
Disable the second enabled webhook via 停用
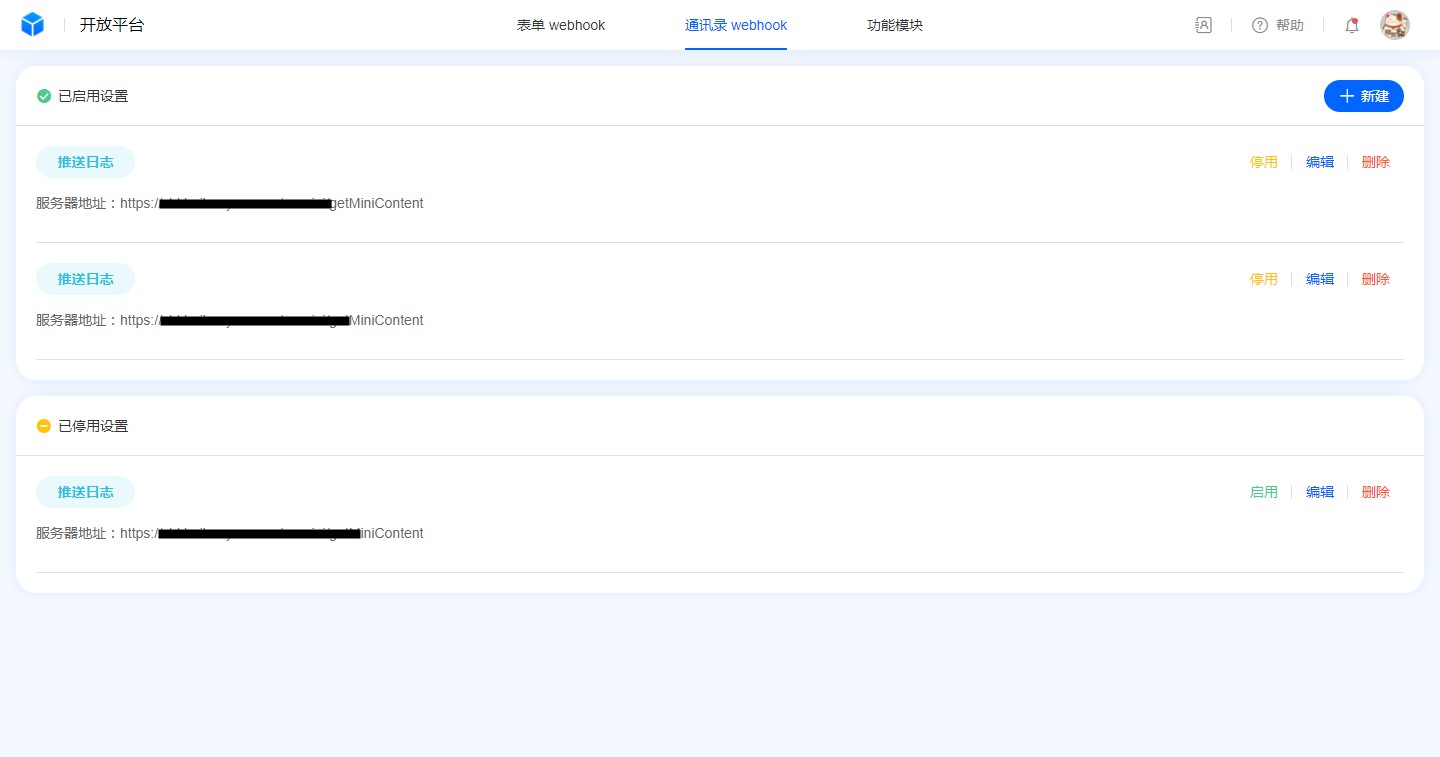tap(1263, 279)
